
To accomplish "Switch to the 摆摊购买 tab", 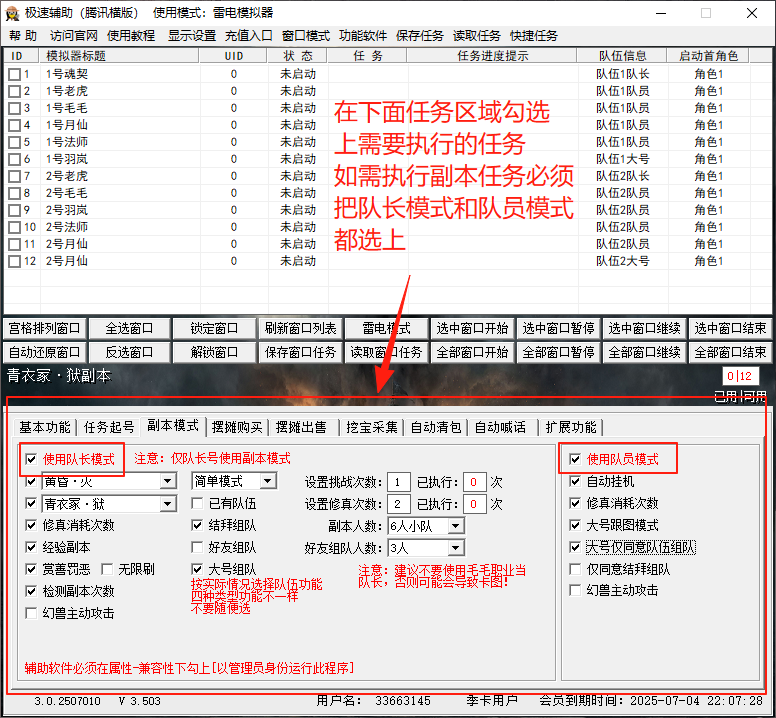I will coord(237,427).
